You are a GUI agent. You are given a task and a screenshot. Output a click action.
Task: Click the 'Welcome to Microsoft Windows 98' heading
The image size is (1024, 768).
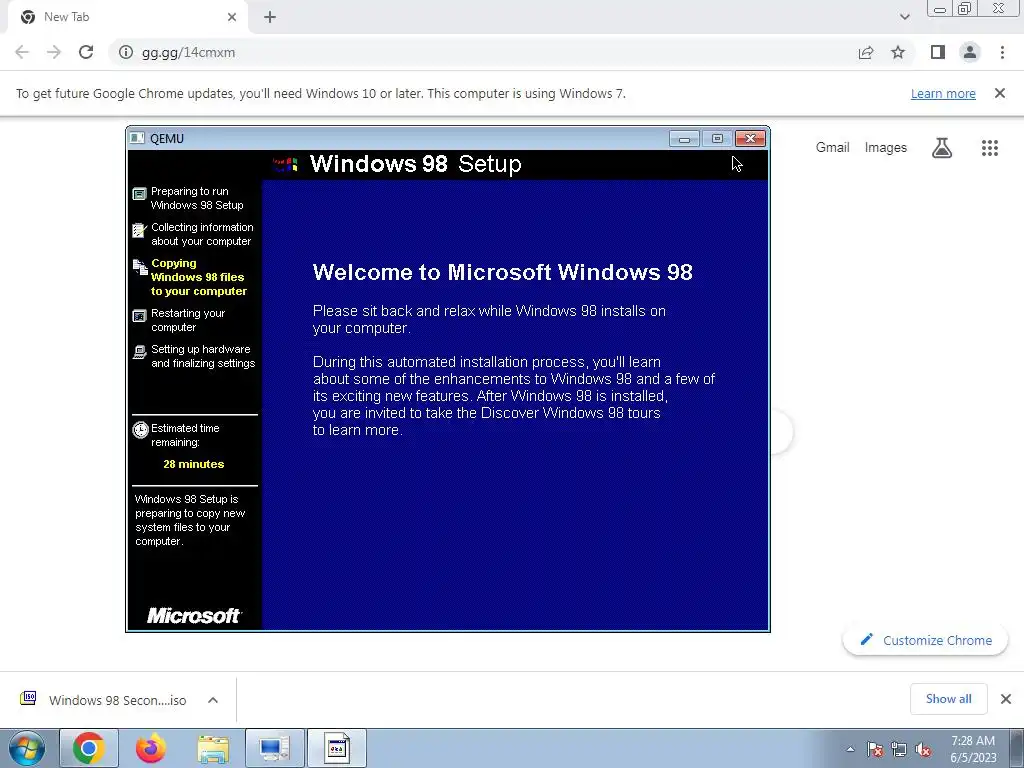tap(502, 272)
